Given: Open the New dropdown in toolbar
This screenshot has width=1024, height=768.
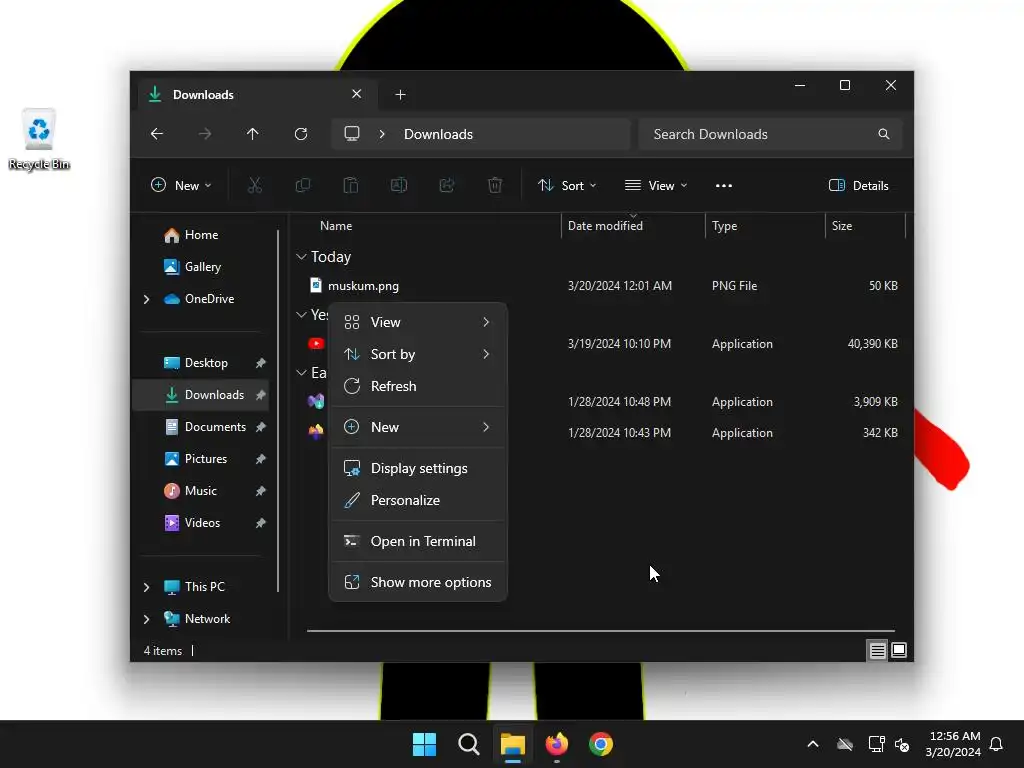Looking at the screenshot, I should tap(181, 185).
